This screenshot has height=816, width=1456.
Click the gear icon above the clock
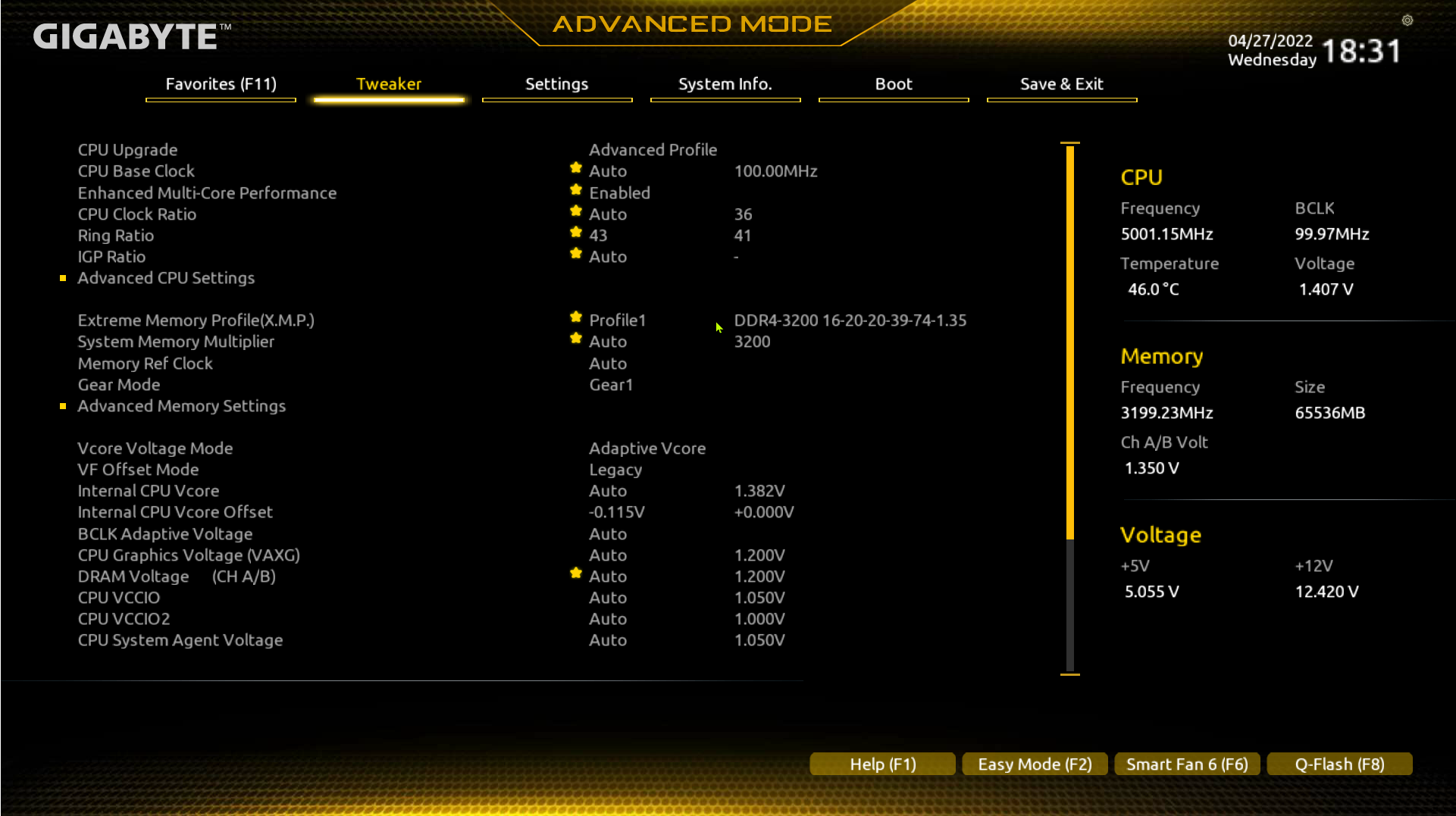1407,20
